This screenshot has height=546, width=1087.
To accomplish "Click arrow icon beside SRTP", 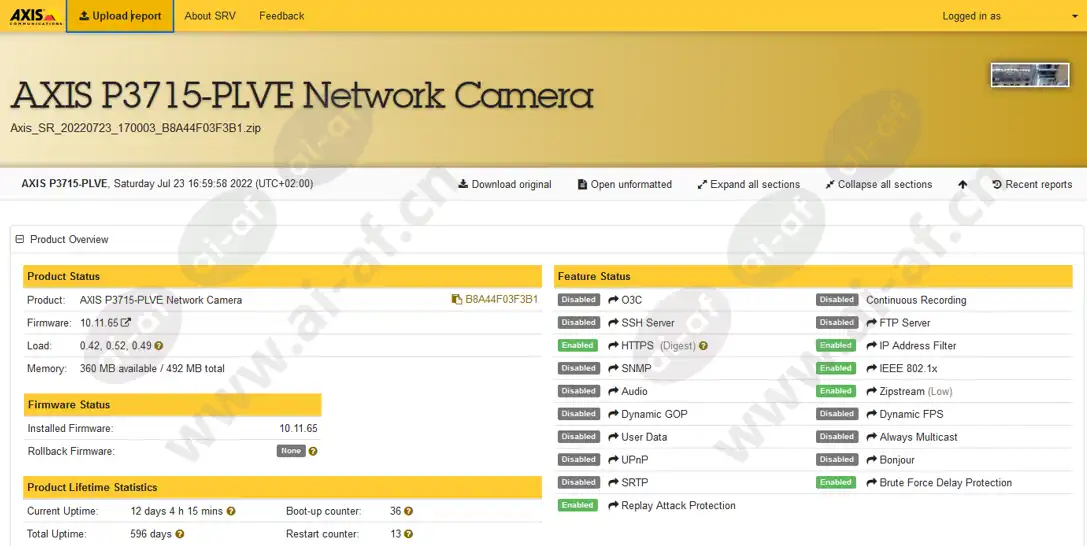I will pos(614,482).
